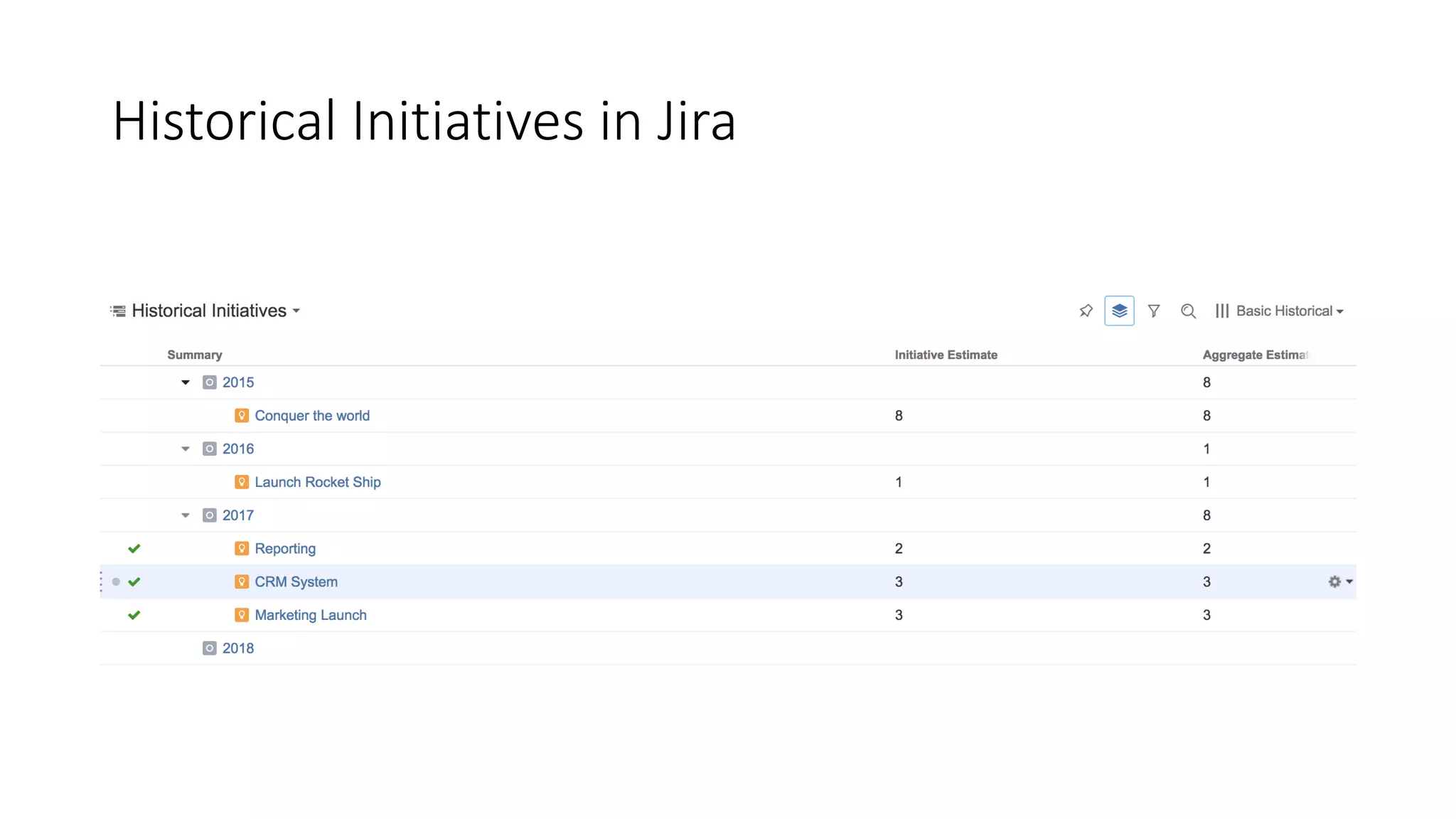Click the search magnifier icon
The height and width of the screenshot is (819, 1456).
coord(1188,311)
